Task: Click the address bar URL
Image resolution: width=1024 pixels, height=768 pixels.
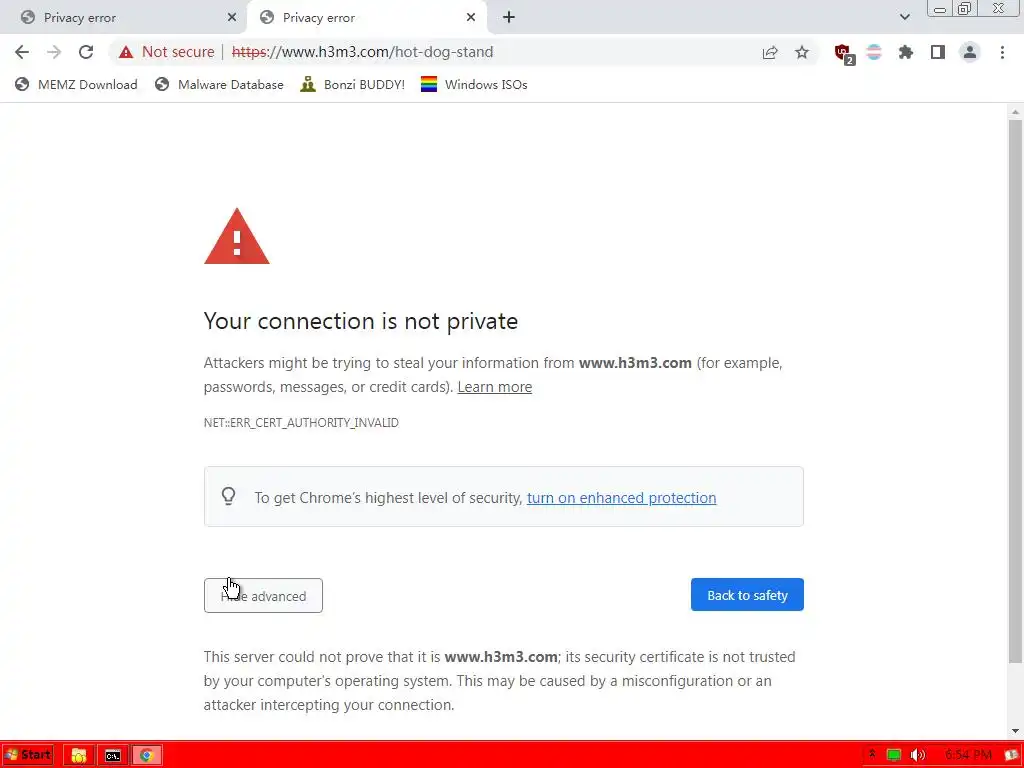Action: (362, 52)
